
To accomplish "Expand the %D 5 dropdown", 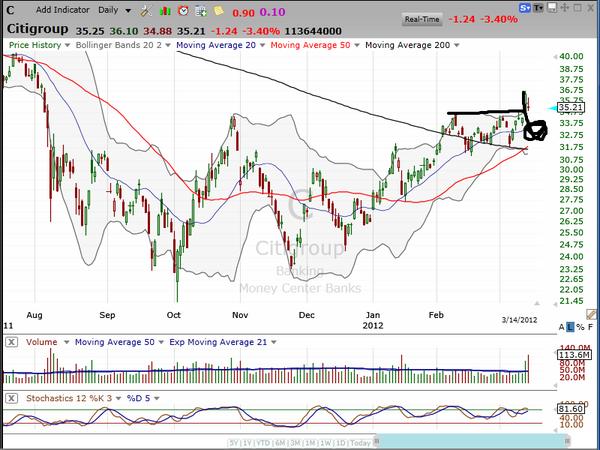I will pyautogui.click(x=157, y=399).
